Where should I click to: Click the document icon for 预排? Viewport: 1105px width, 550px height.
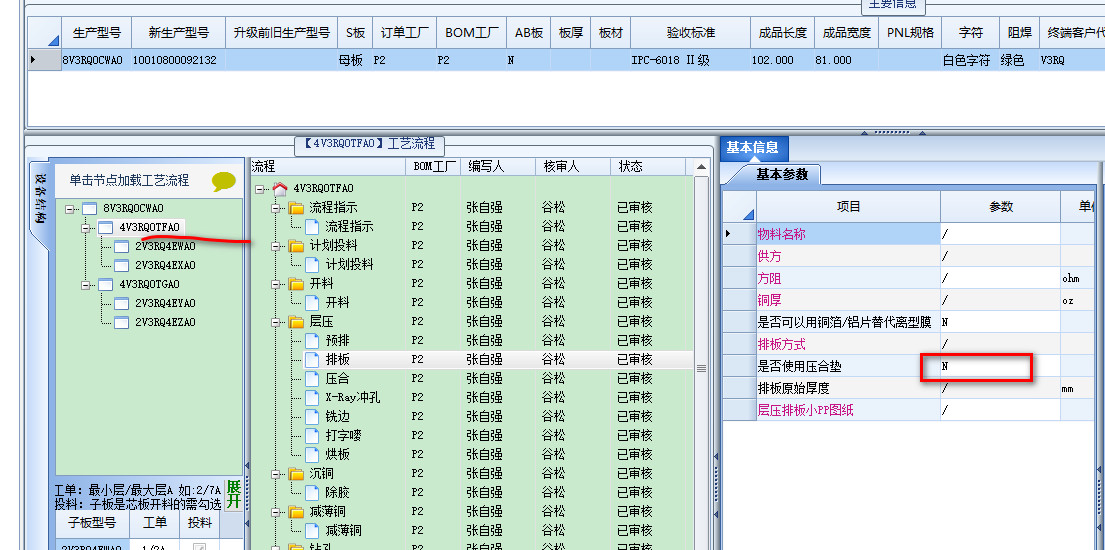click(312, 341)
